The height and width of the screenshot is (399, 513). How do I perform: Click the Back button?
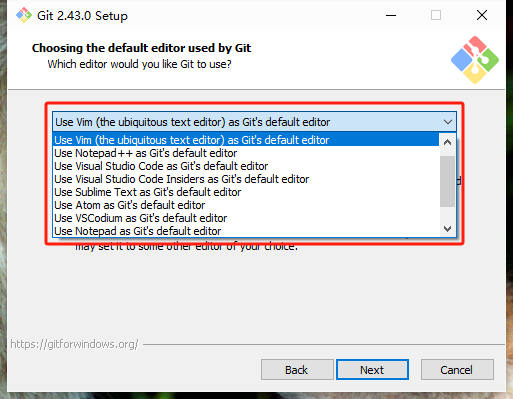[297, 370]
